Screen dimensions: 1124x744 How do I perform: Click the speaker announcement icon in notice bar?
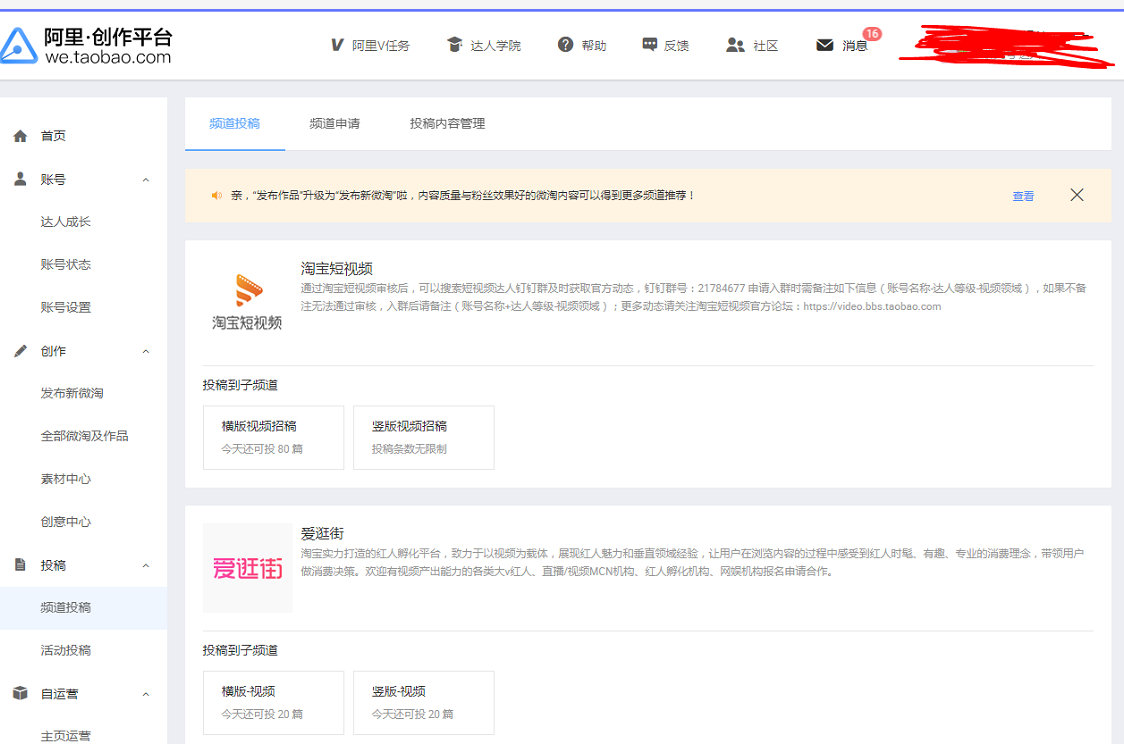(216, 196)
